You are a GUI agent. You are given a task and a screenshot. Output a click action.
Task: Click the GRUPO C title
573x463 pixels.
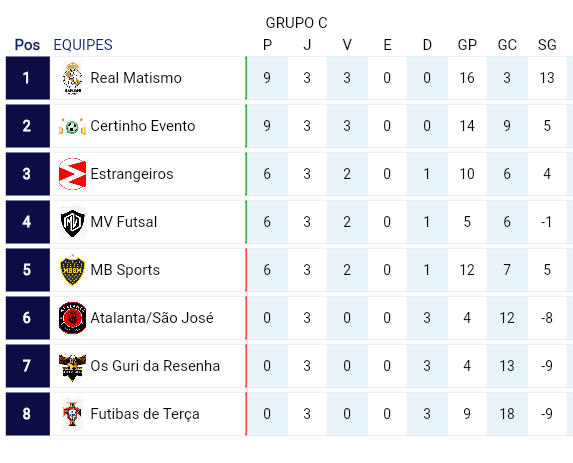[296, 23]
